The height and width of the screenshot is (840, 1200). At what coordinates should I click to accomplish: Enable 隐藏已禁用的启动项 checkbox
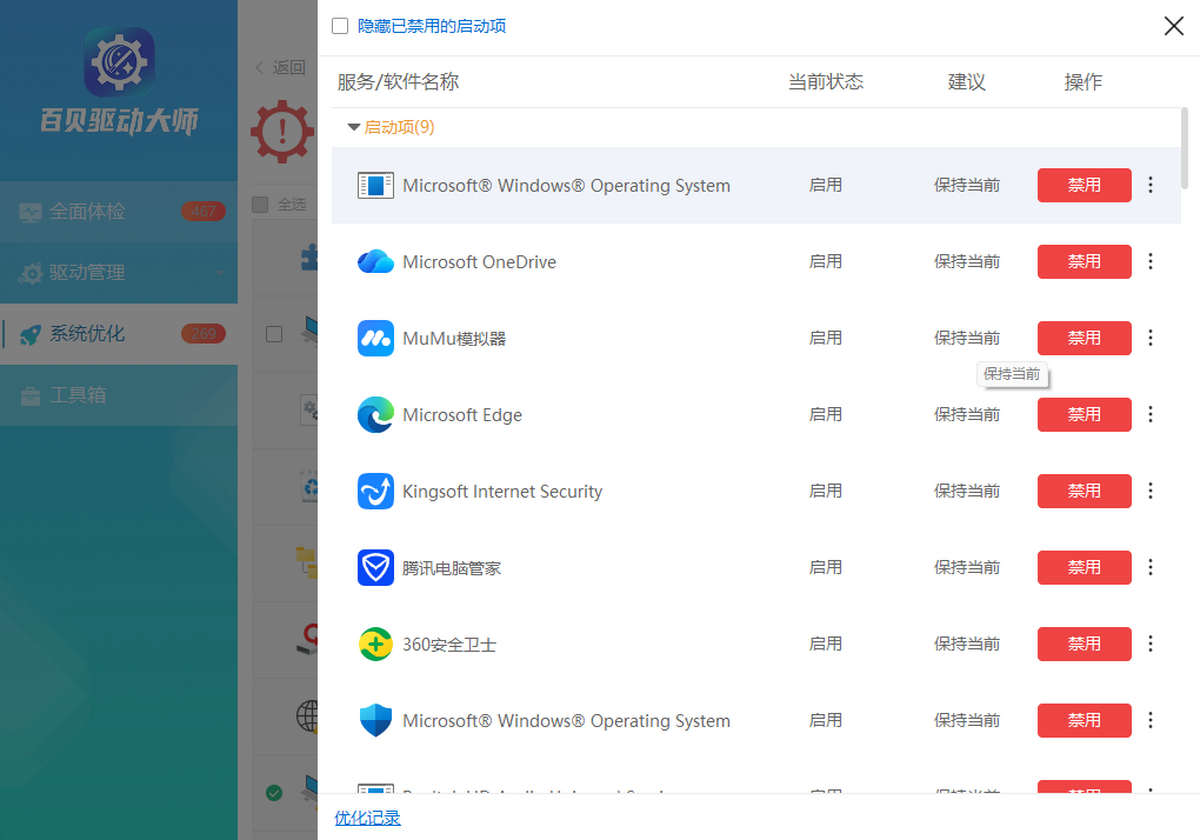(339, 28)
